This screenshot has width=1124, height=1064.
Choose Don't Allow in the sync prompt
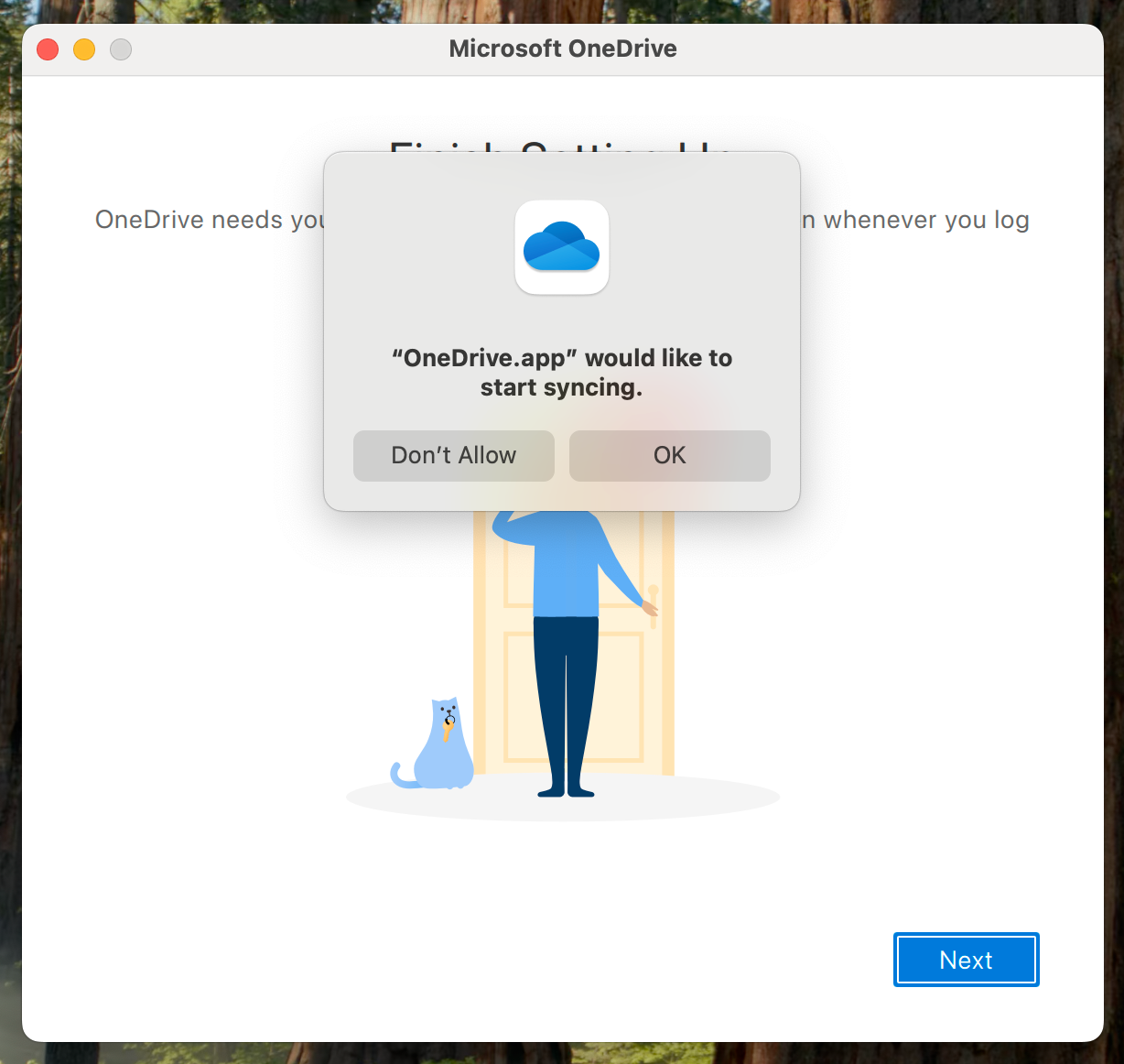coord(454,455)
